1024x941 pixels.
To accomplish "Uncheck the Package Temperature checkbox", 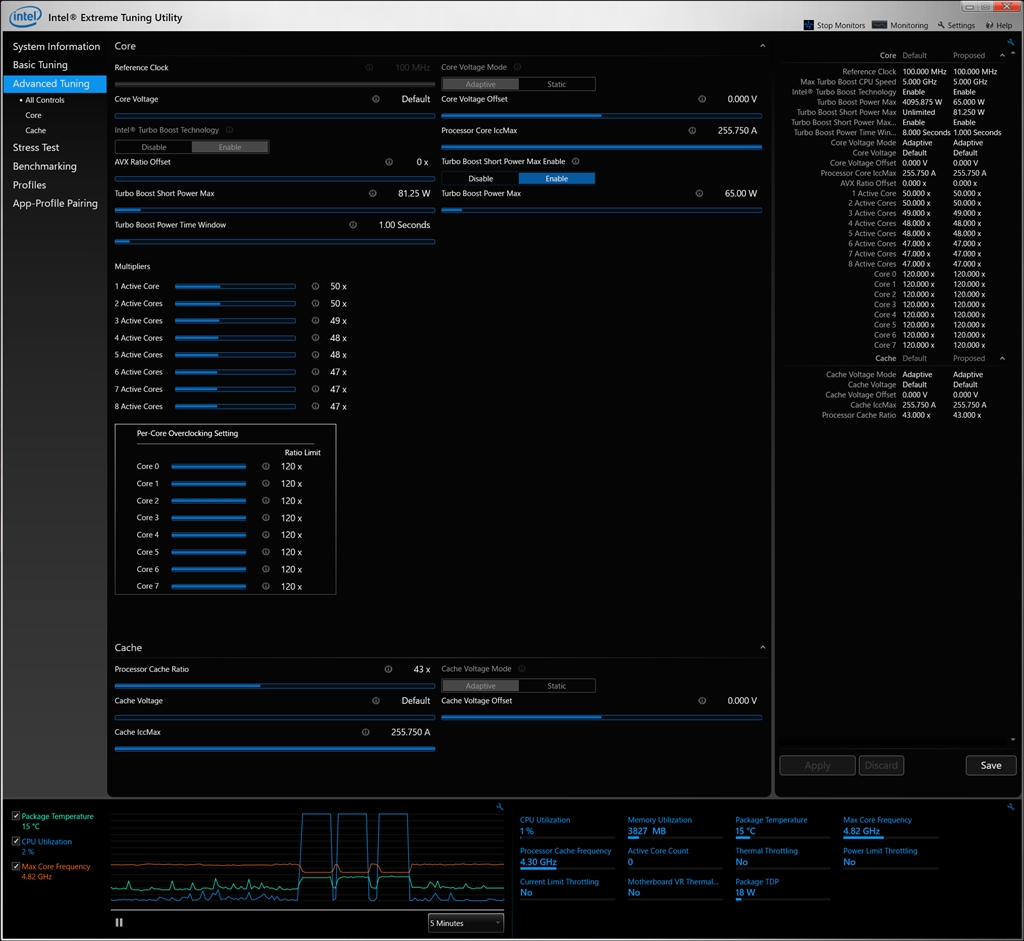I will (x=16, y=816).
